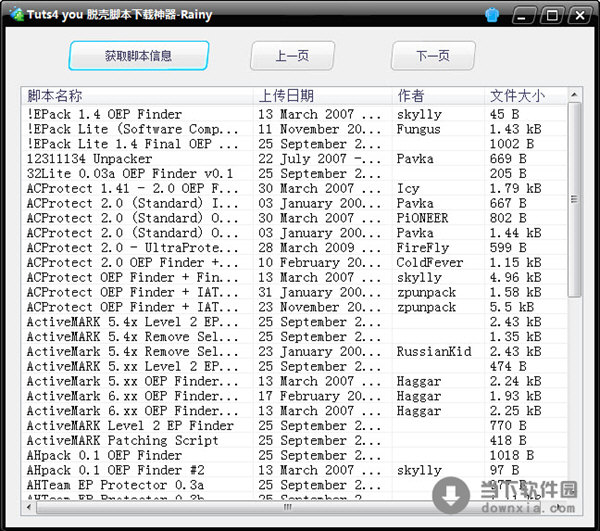Select row ActiveMARK 5.4x Level 2 EP...
Image resolution: width=600 pixels, height=531 pixels.
(x=294, y=322)
